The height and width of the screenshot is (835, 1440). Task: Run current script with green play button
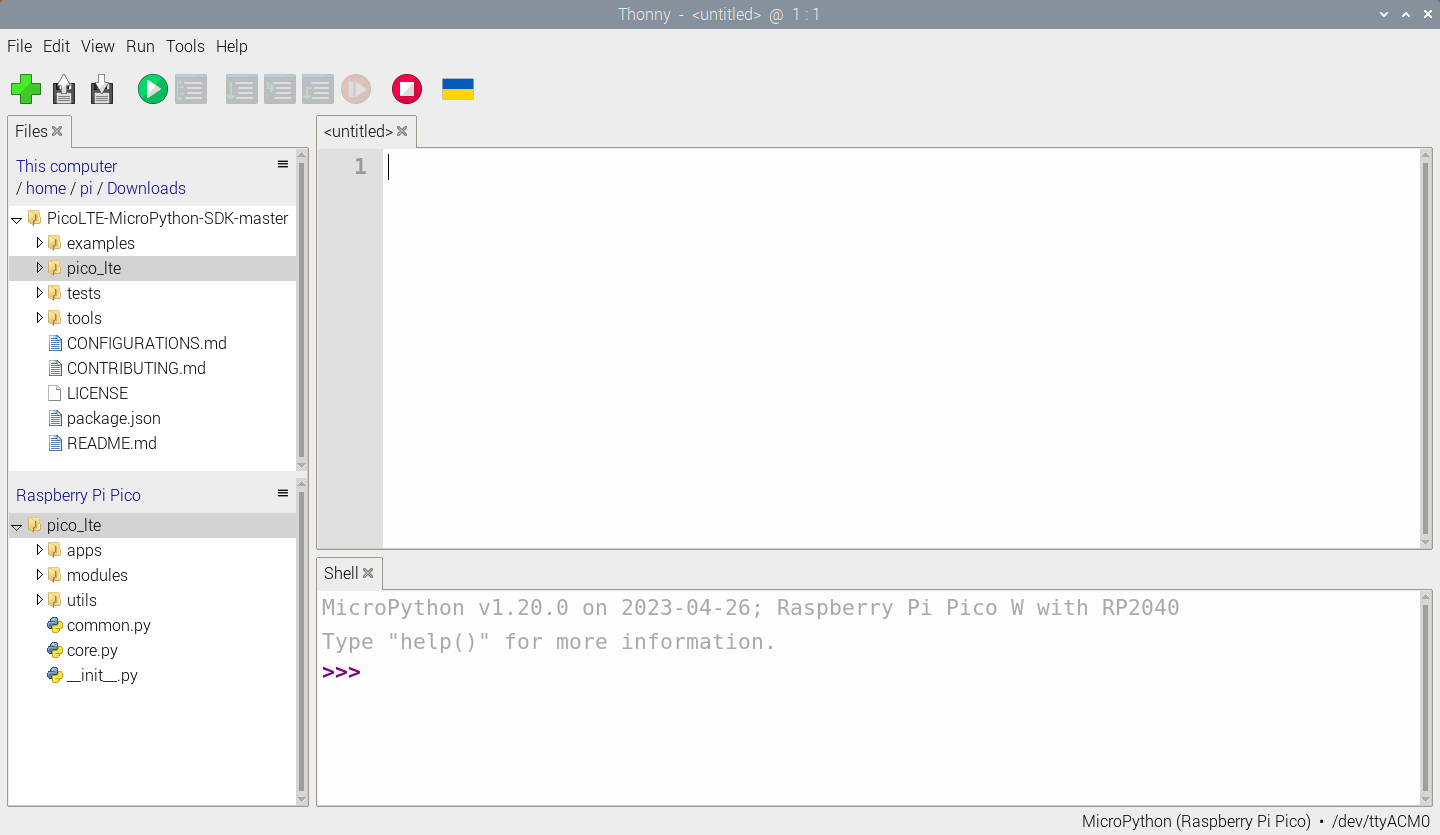[x=152, y=89]
